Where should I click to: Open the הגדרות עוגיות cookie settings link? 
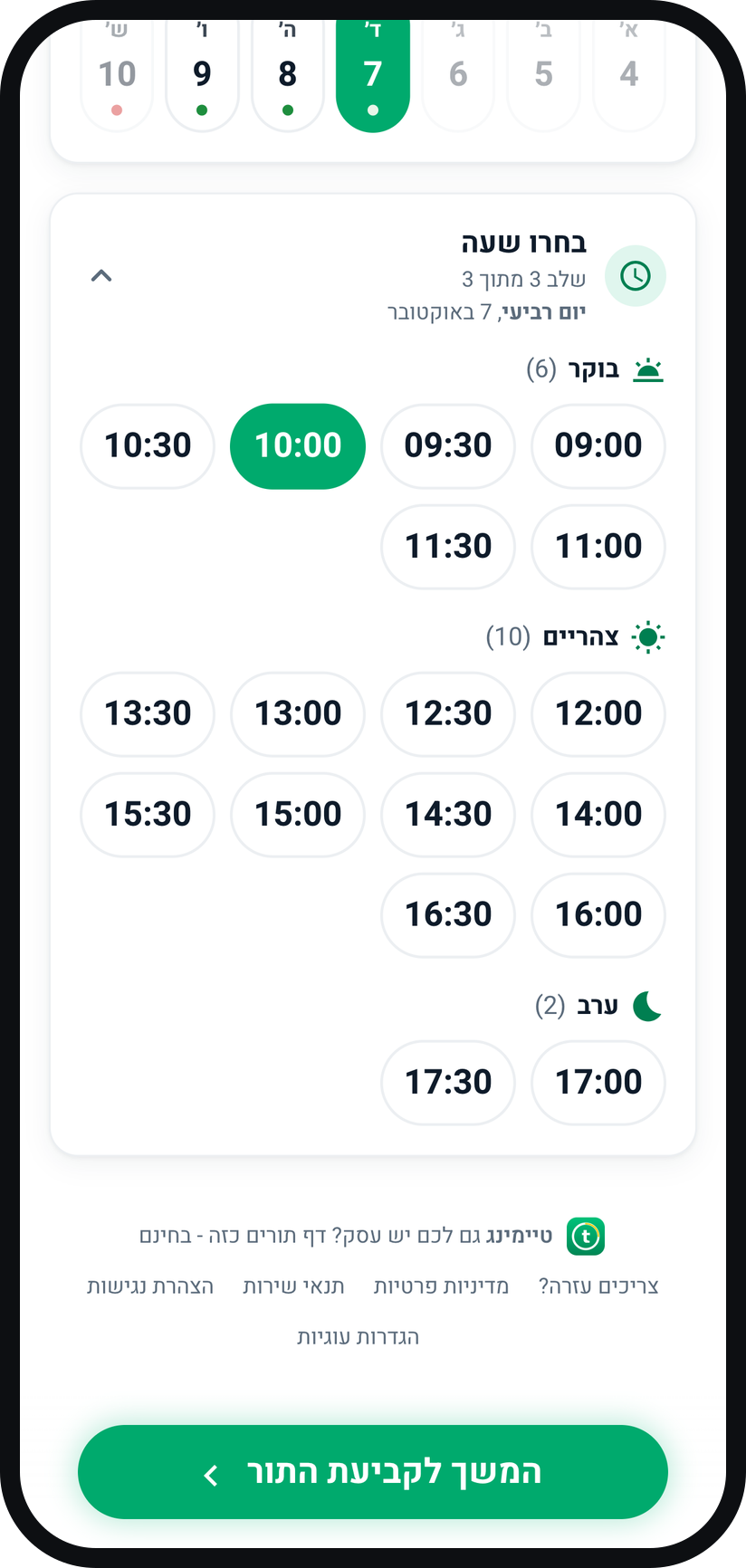(x=359, y=1337)
